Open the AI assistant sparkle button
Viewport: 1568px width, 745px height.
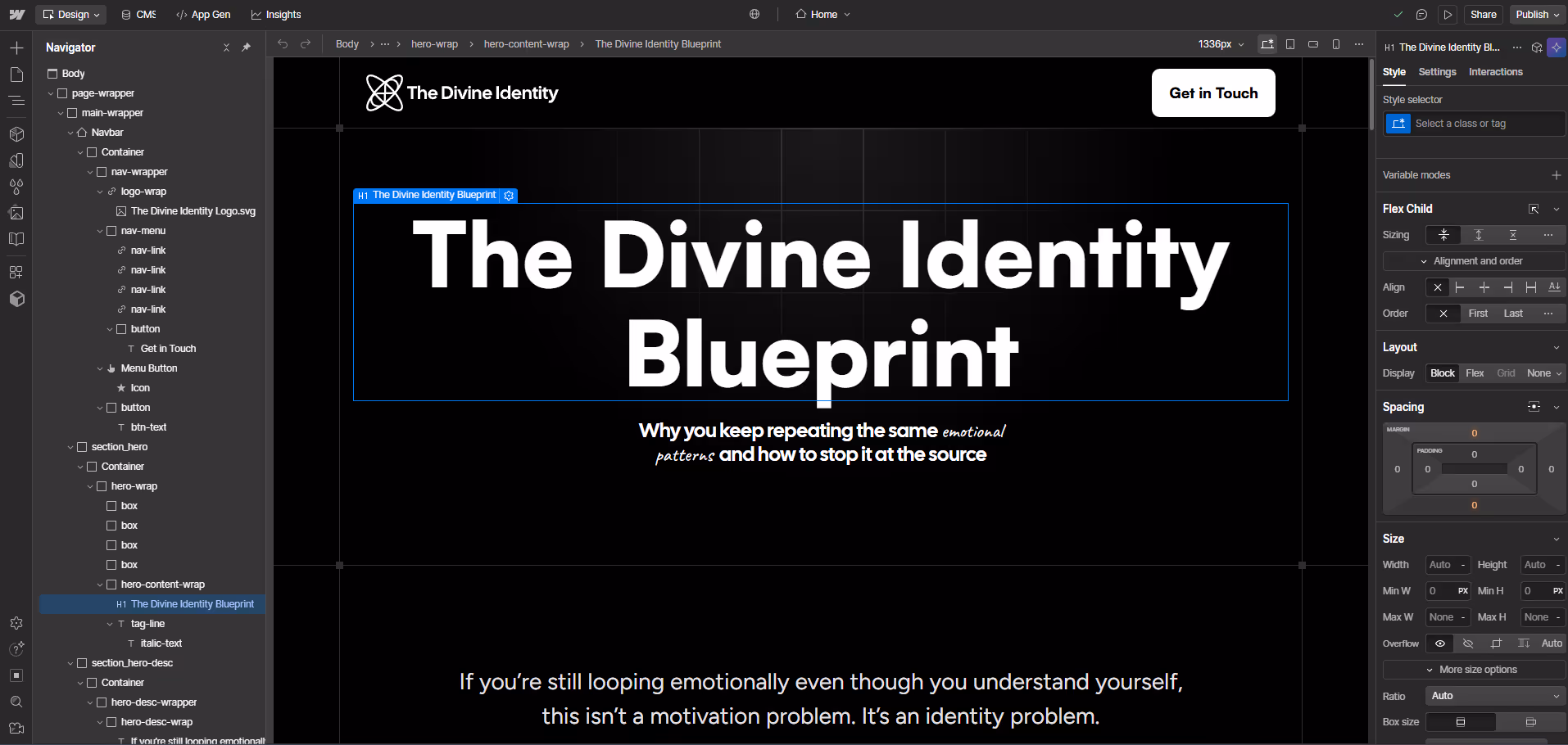pos(1557,47)
